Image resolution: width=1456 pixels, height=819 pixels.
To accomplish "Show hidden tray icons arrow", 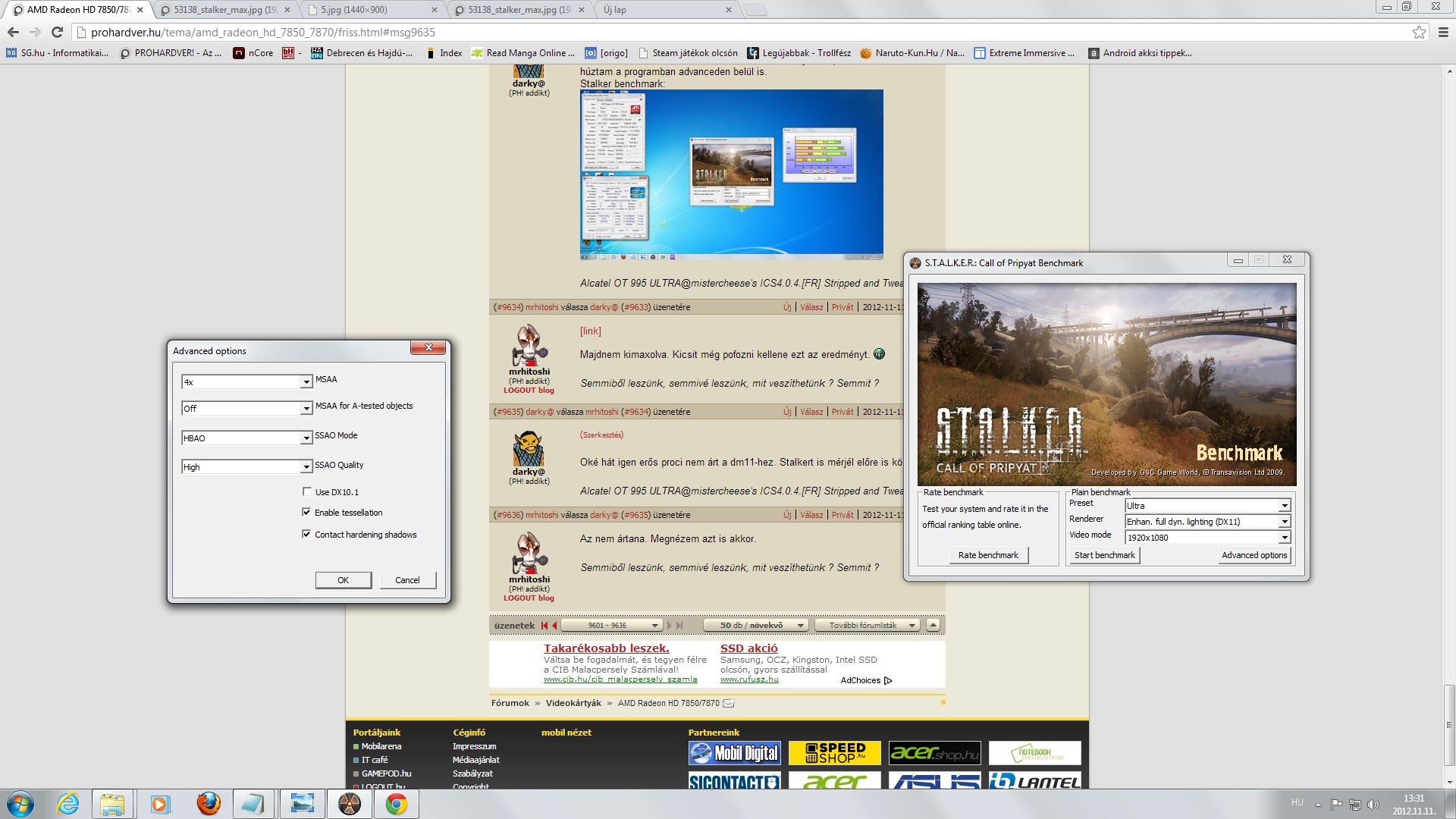I will (x=1318, y=804).
